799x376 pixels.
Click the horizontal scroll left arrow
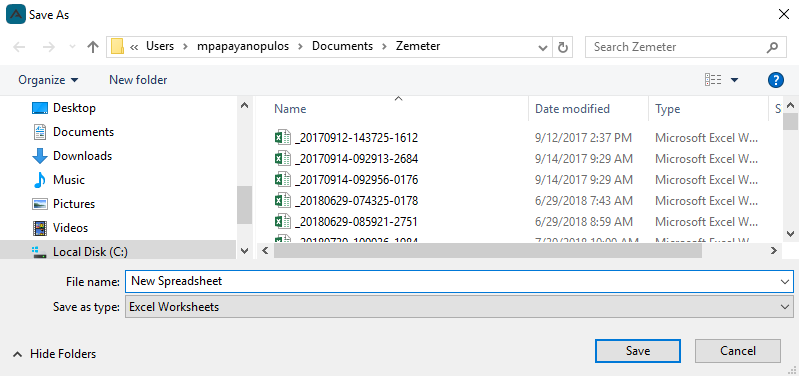[x=264, y=251]
